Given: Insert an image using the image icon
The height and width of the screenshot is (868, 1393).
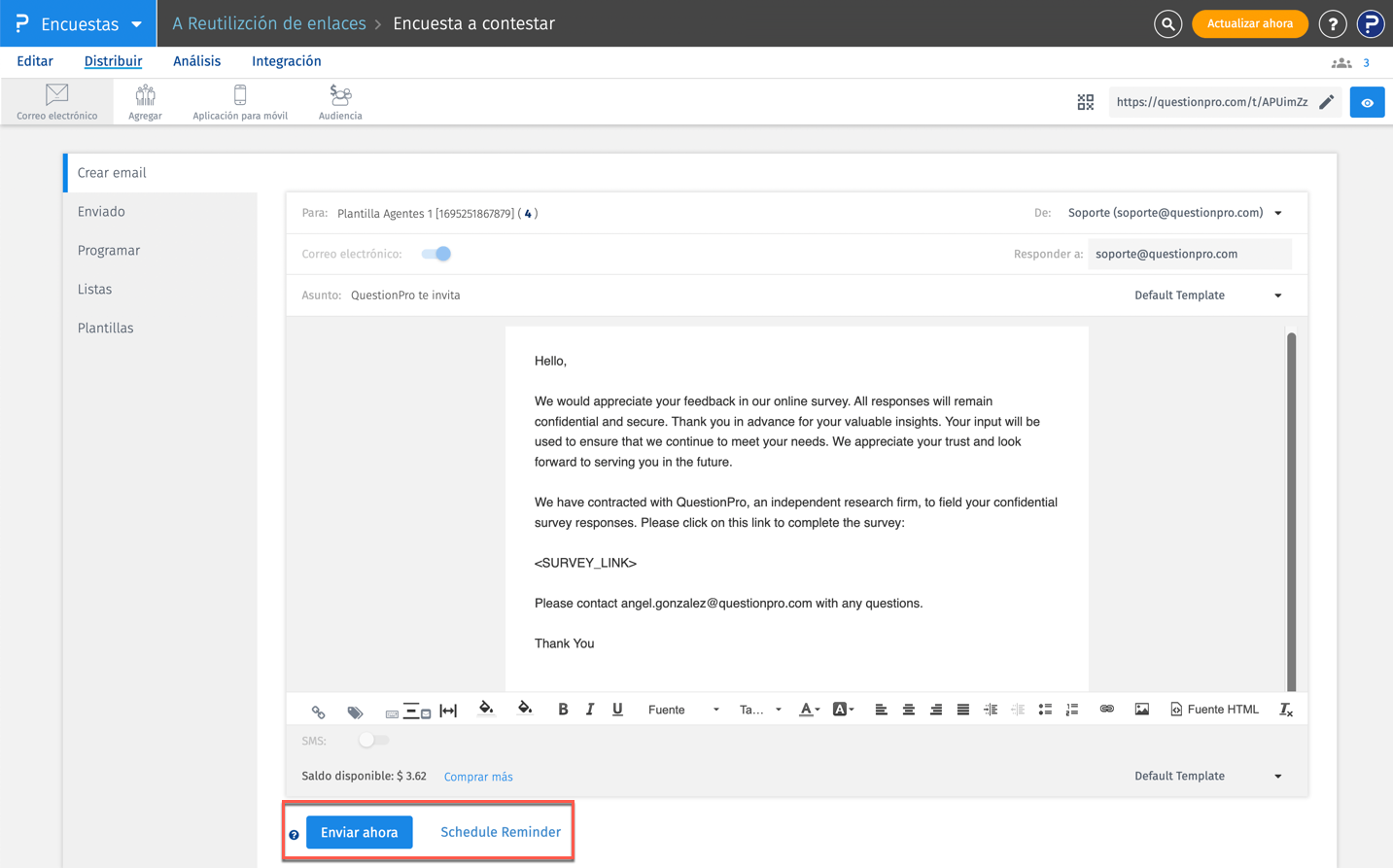Looking at the screenshot, I should pyautogui.click(x=1141, y=710).
